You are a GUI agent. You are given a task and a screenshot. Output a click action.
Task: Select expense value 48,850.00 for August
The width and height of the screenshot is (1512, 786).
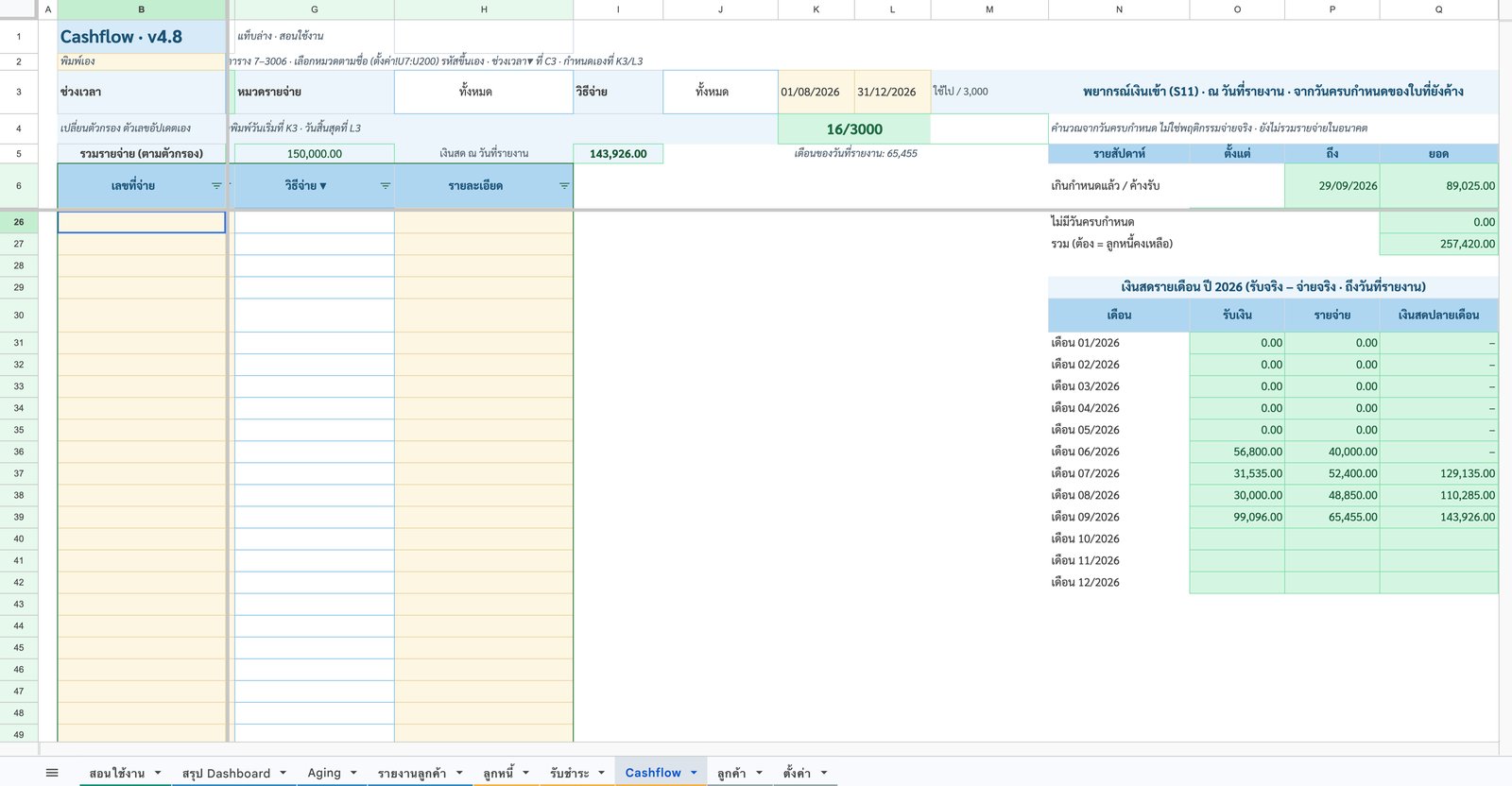(1332, 495)
